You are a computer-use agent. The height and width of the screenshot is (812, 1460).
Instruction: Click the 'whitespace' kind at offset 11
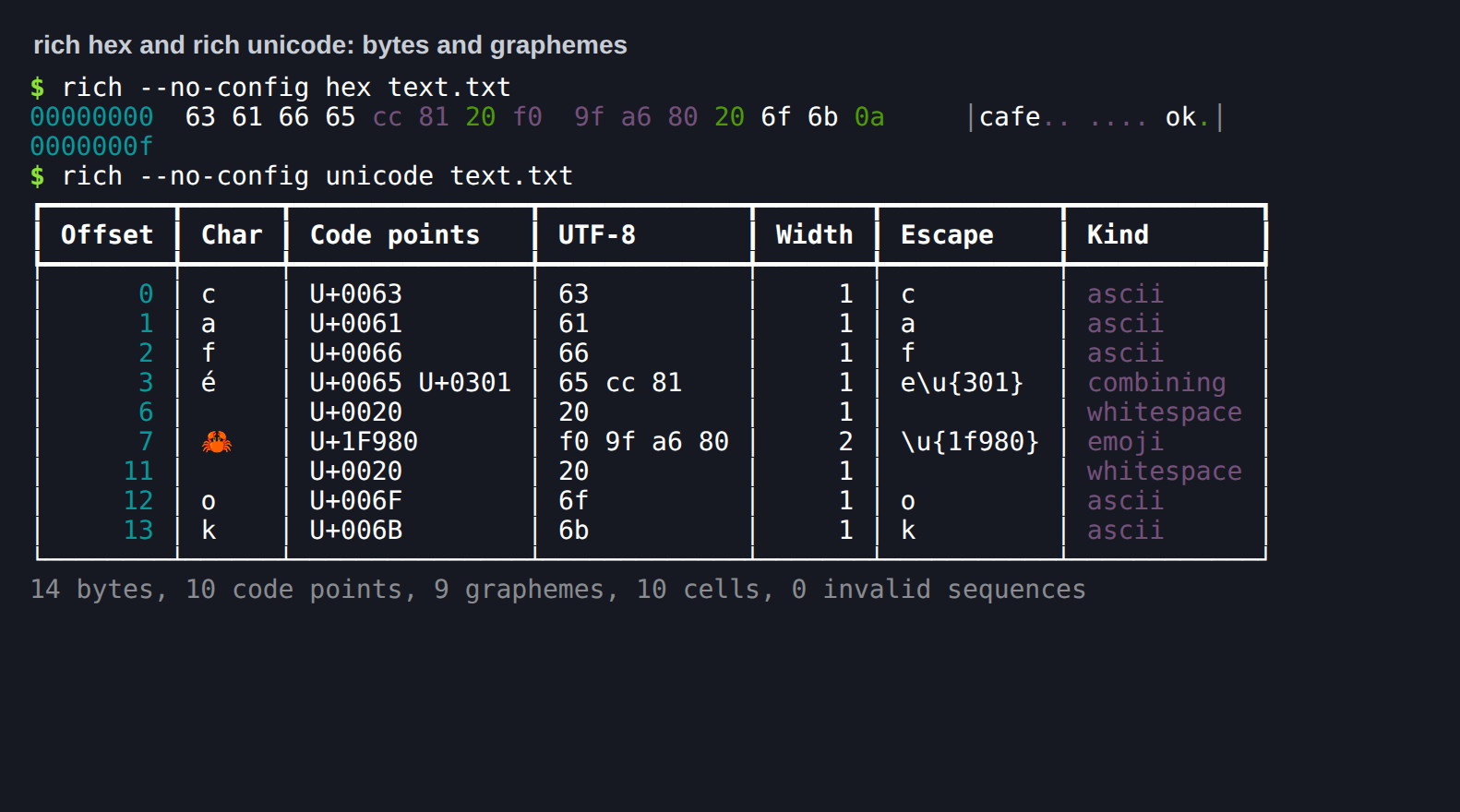tap(1164, 472)
